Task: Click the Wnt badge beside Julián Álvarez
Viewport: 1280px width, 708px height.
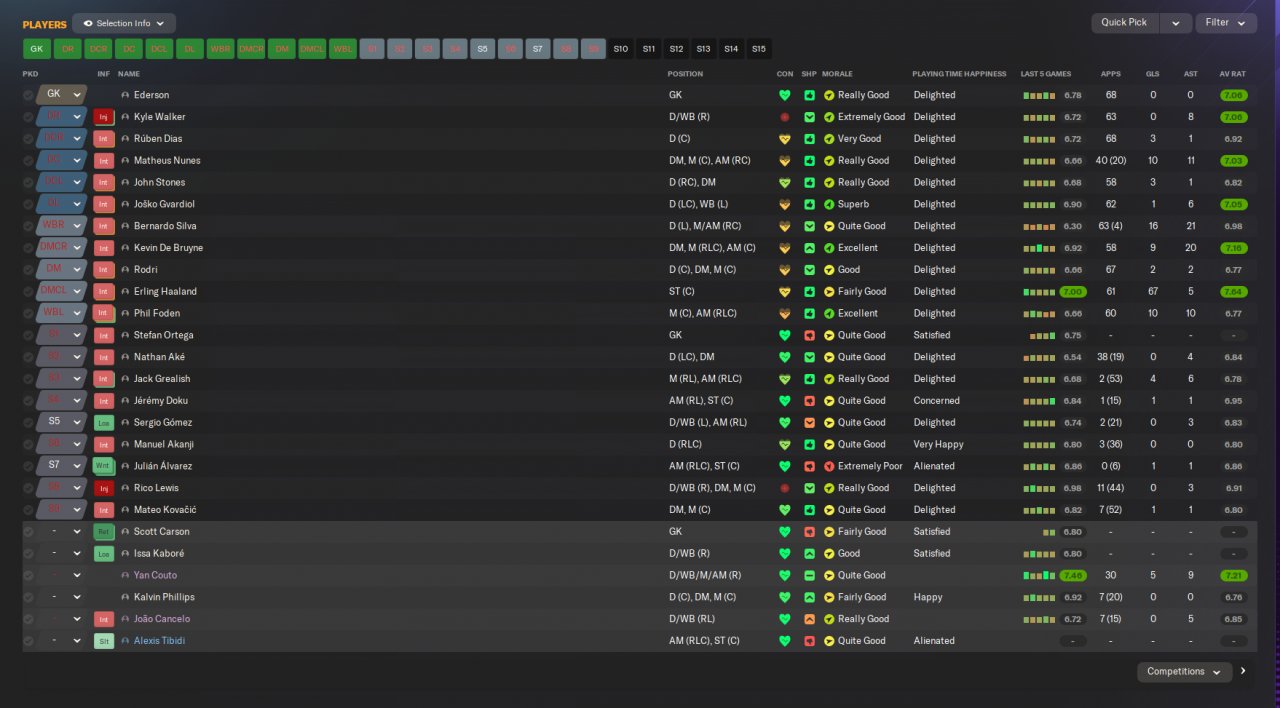Action: pos(103,466)
